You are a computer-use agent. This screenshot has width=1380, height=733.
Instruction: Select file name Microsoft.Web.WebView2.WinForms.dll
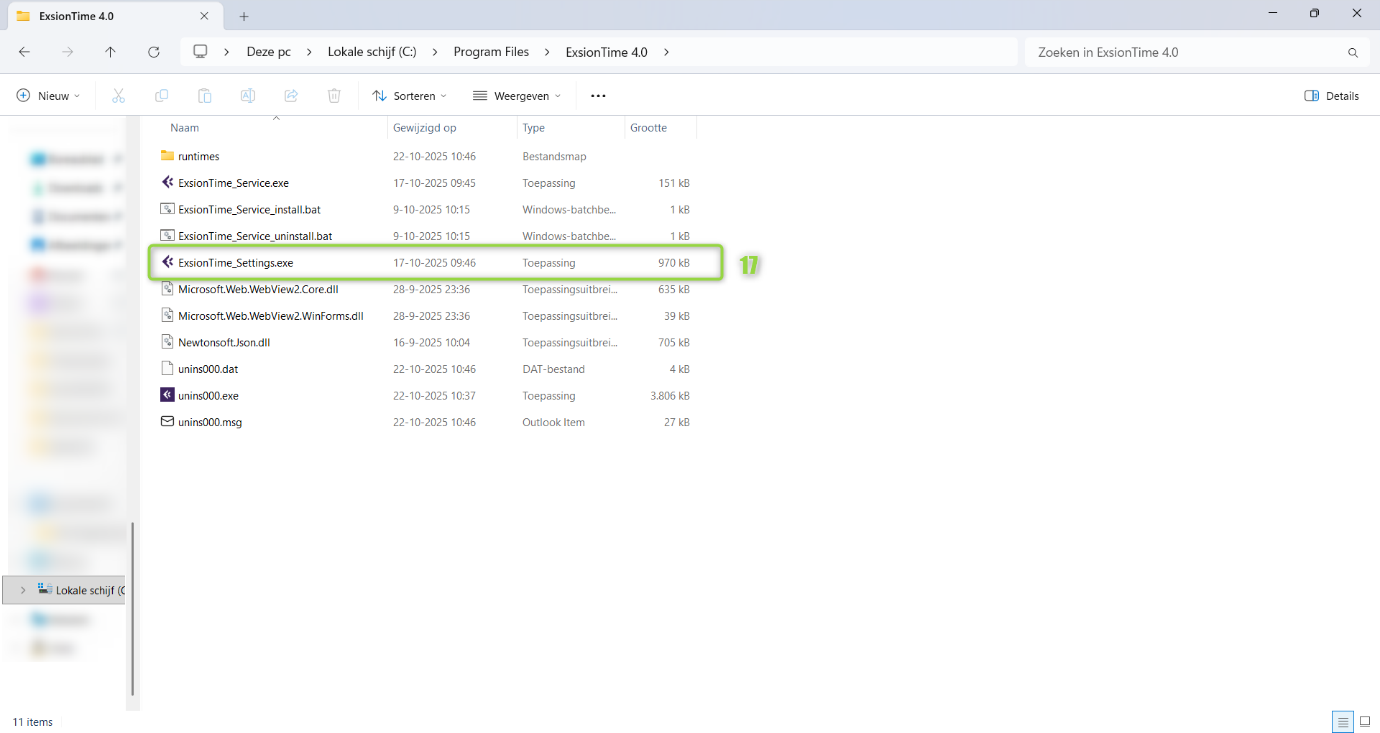(271, 315)
